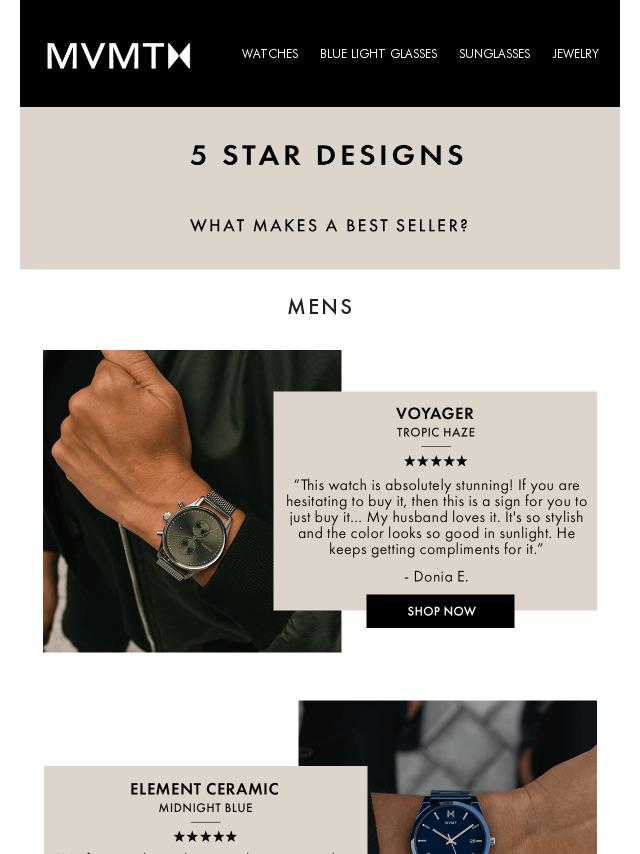Click the Element Ceramic five-star rating
This screenshot has width=640, height=854.
(205, 836)
